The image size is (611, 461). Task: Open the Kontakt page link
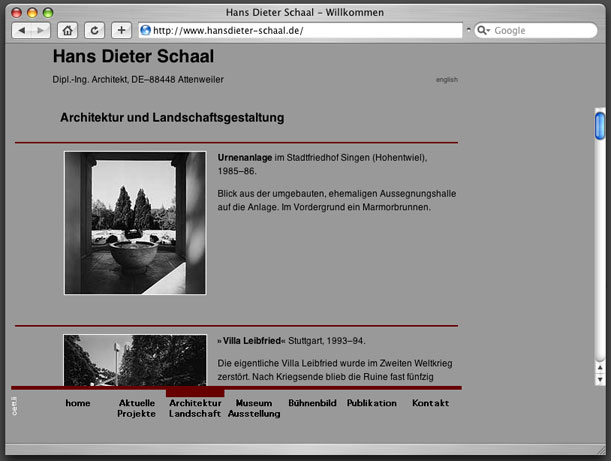click(x=430, y=403)
